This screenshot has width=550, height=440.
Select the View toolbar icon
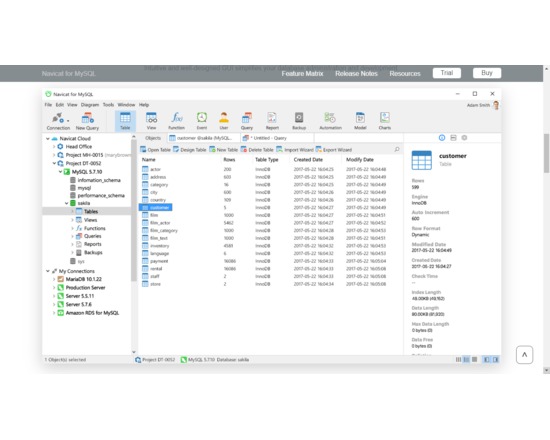click(152, 121)
